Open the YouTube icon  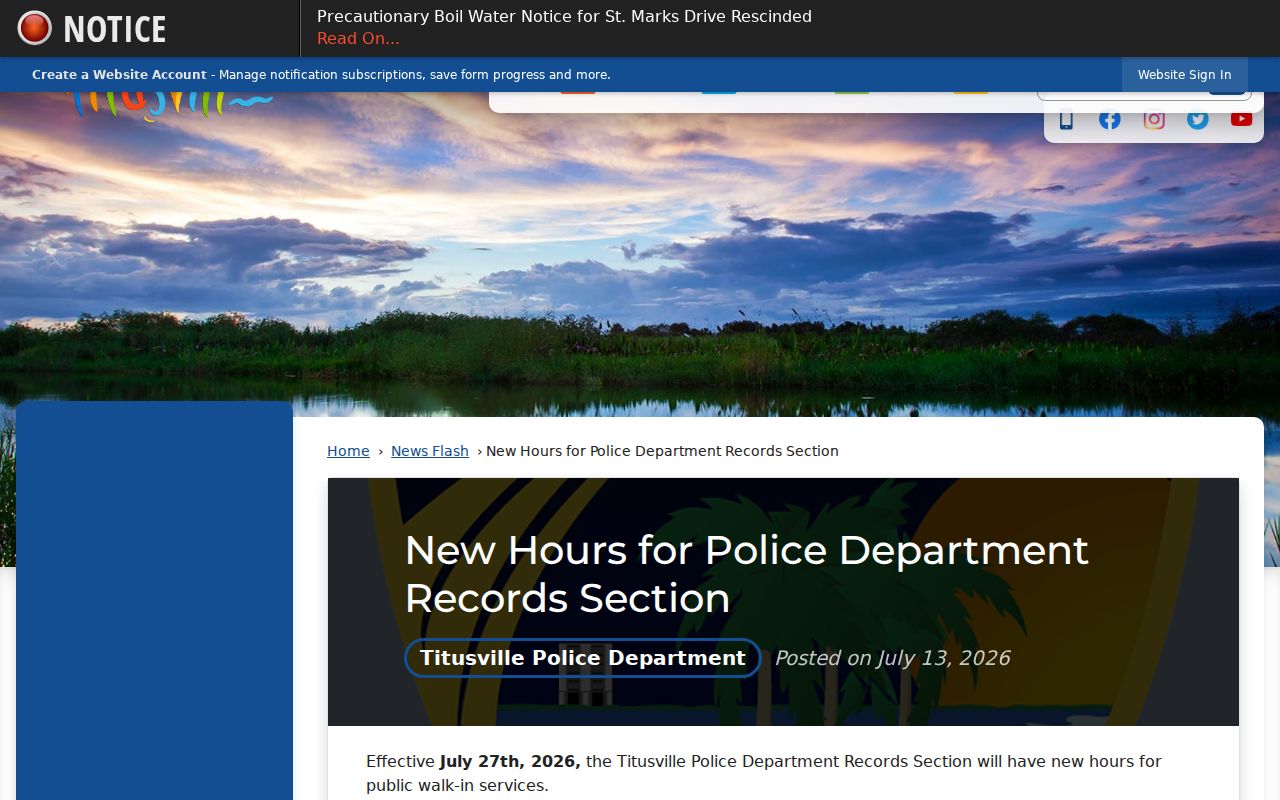(1241, 119)
